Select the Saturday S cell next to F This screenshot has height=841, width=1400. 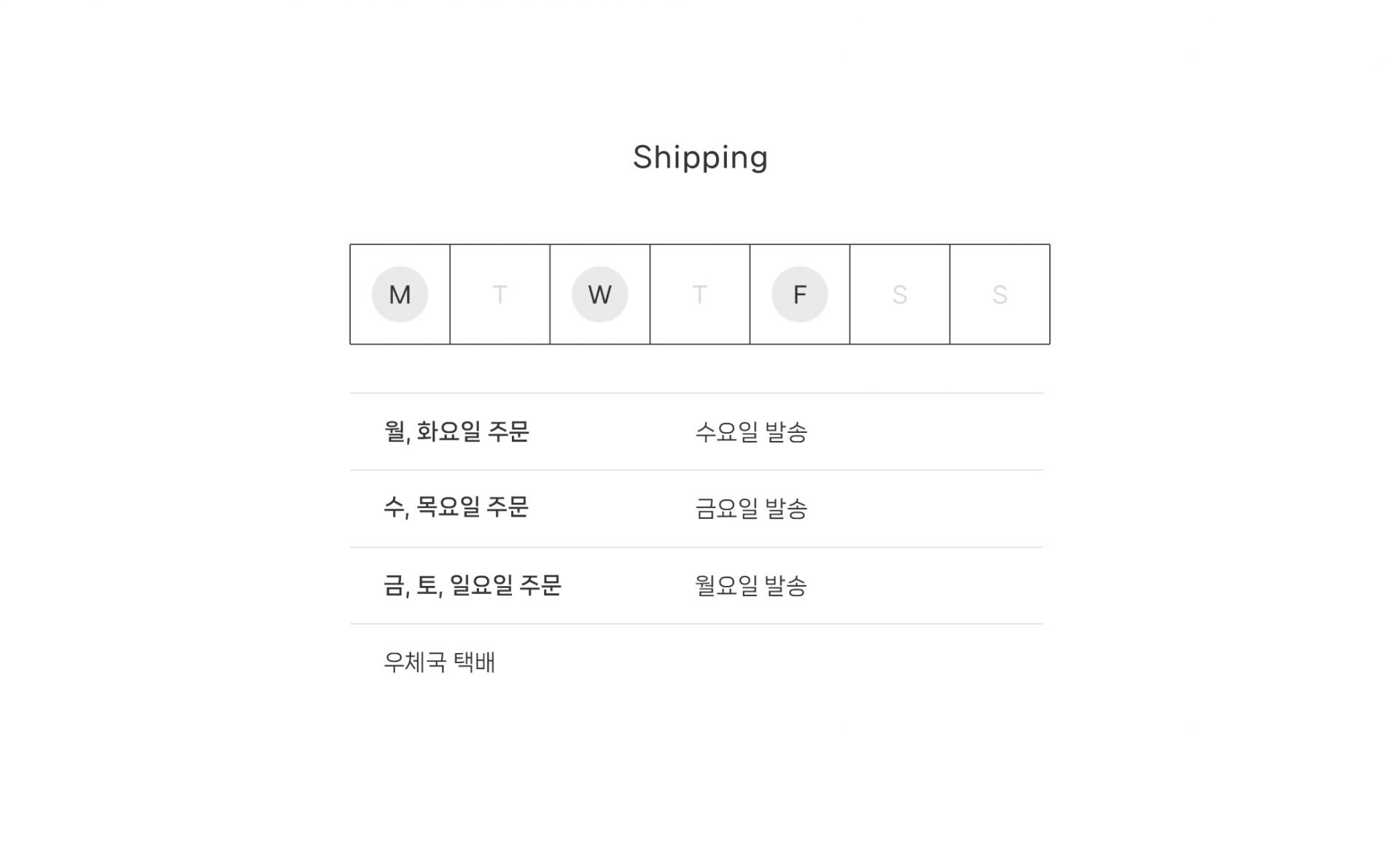point(899,294)
